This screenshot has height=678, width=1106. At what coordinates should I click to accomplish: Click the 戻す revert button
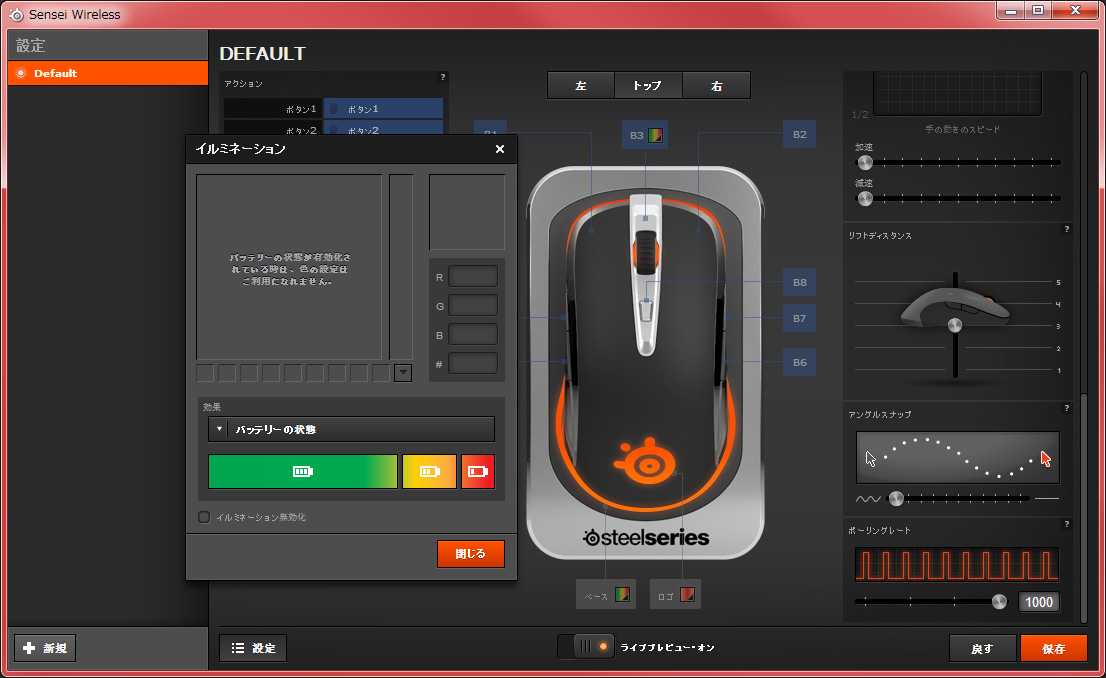click(983, 648)
